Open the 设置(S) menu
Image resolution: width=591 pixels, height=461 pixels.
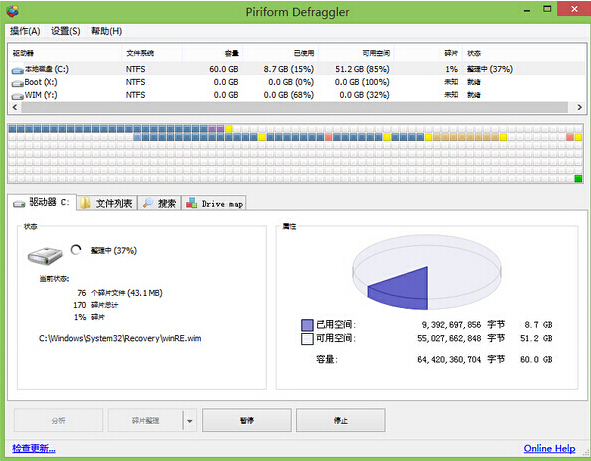click(x=66, y=31)
